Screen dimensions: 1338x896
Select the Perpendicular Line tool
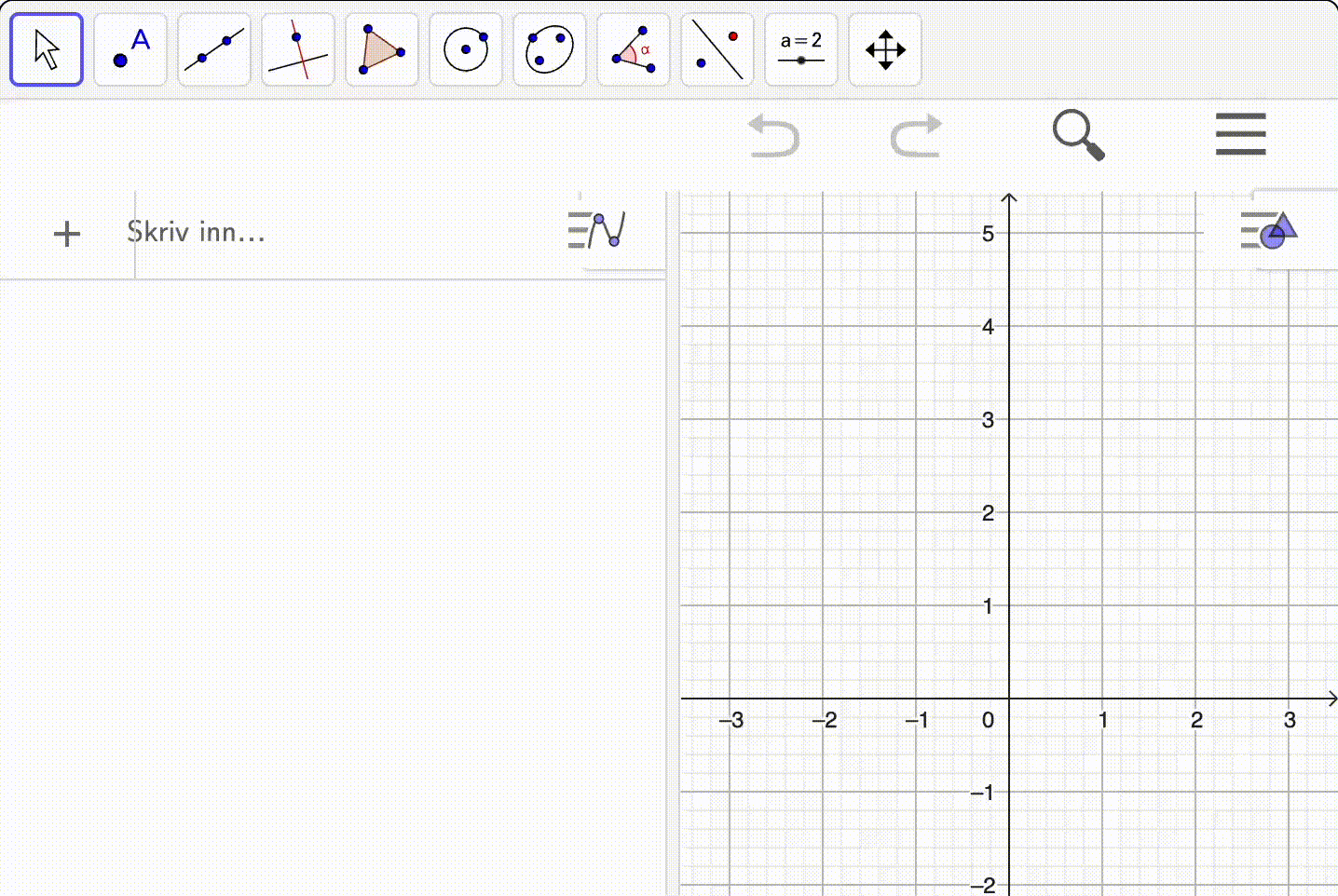point(298,49)
